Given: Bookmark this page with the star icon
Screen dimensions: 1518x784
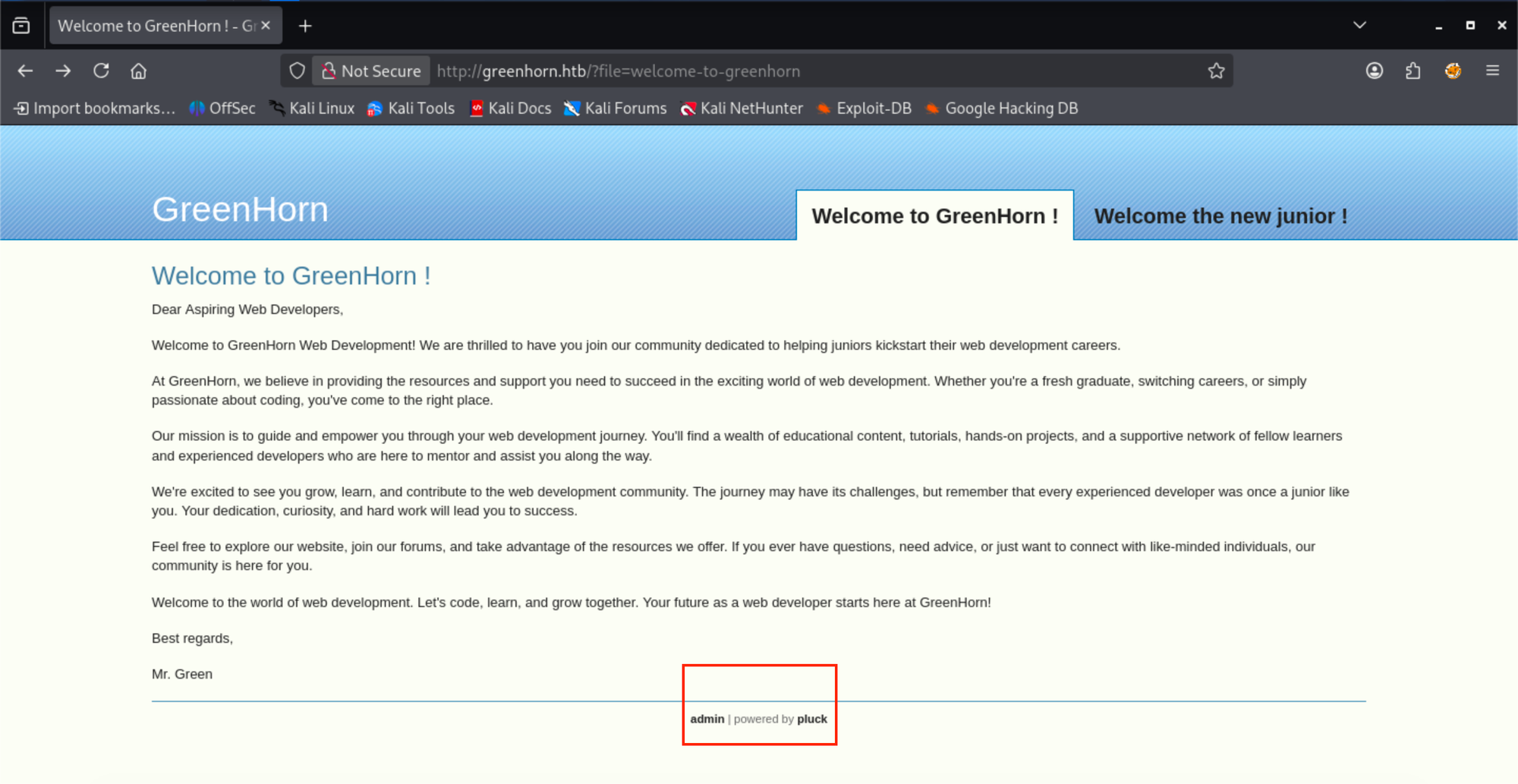Looking at the screenshot, I should [1216, 71].
